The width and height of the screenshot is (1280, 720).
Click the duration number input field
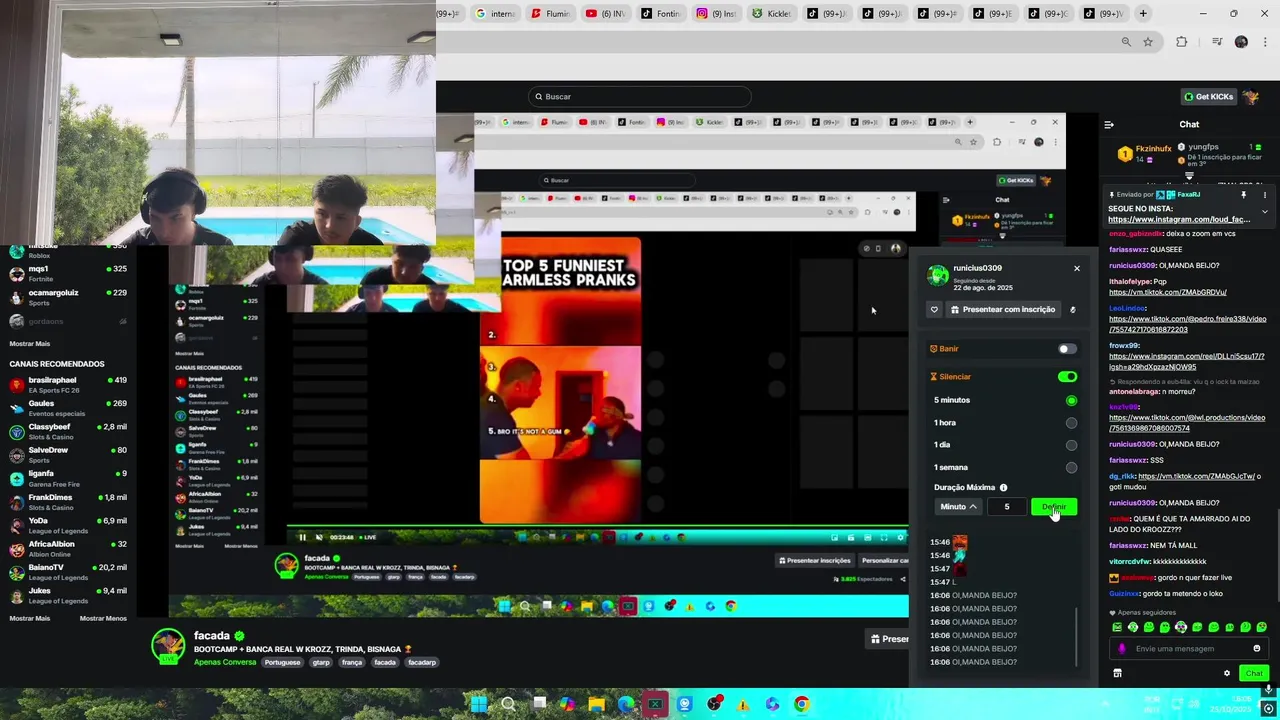click(1007, 507)
